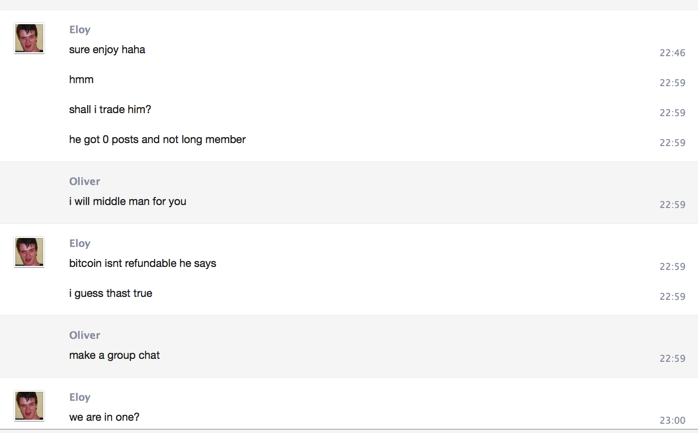
Task: Select the "sure enjoy haha" message
Action: [107, 50]
